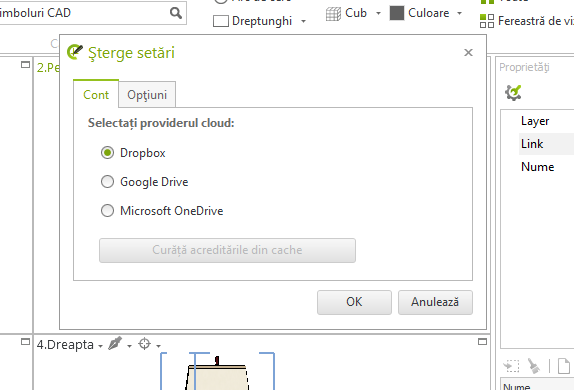Click the brush icon in properties toolbar
Image resolution: width=574 pixels, height=390 pixels.
pos(533,365)
